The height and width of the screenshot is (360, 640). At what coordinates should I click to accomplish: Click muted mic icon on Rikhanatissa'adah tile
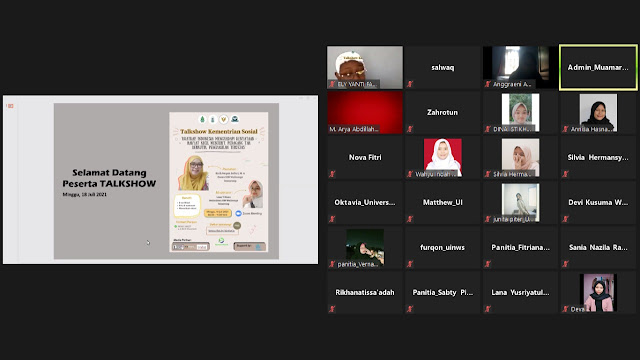pos(332,309)
